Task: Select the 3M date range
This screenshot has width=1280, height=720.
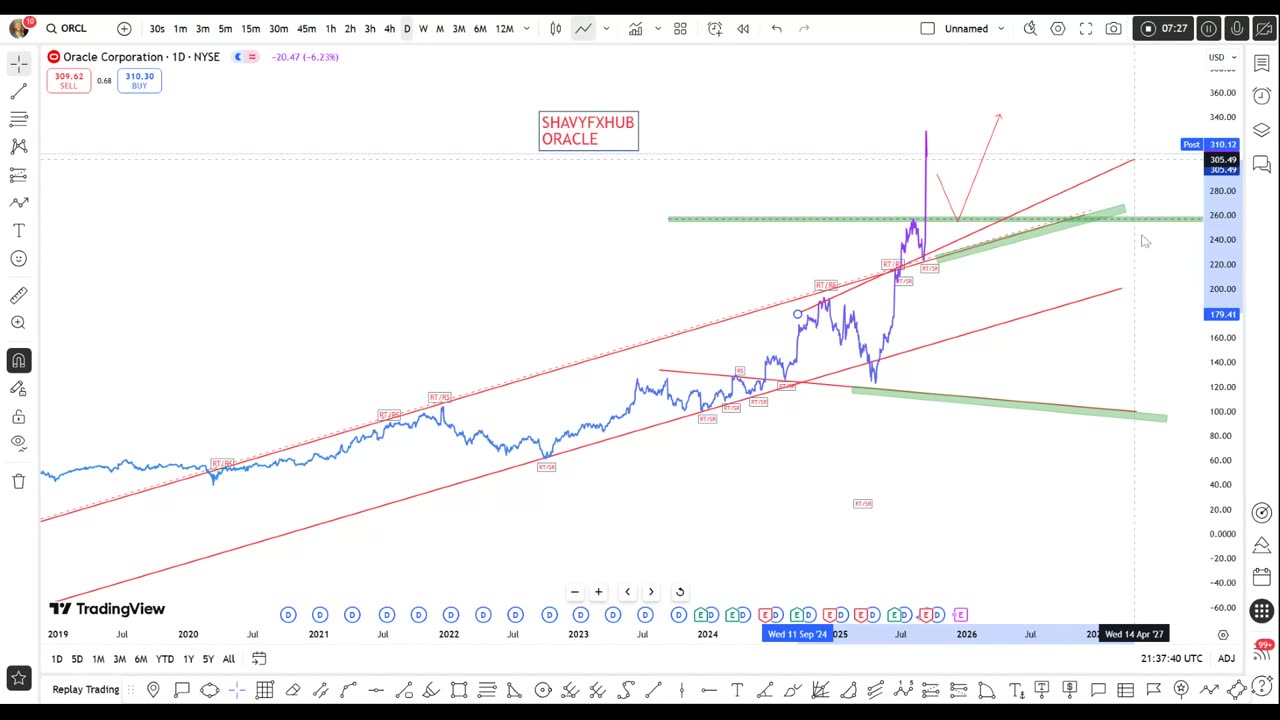Action: 119,659
